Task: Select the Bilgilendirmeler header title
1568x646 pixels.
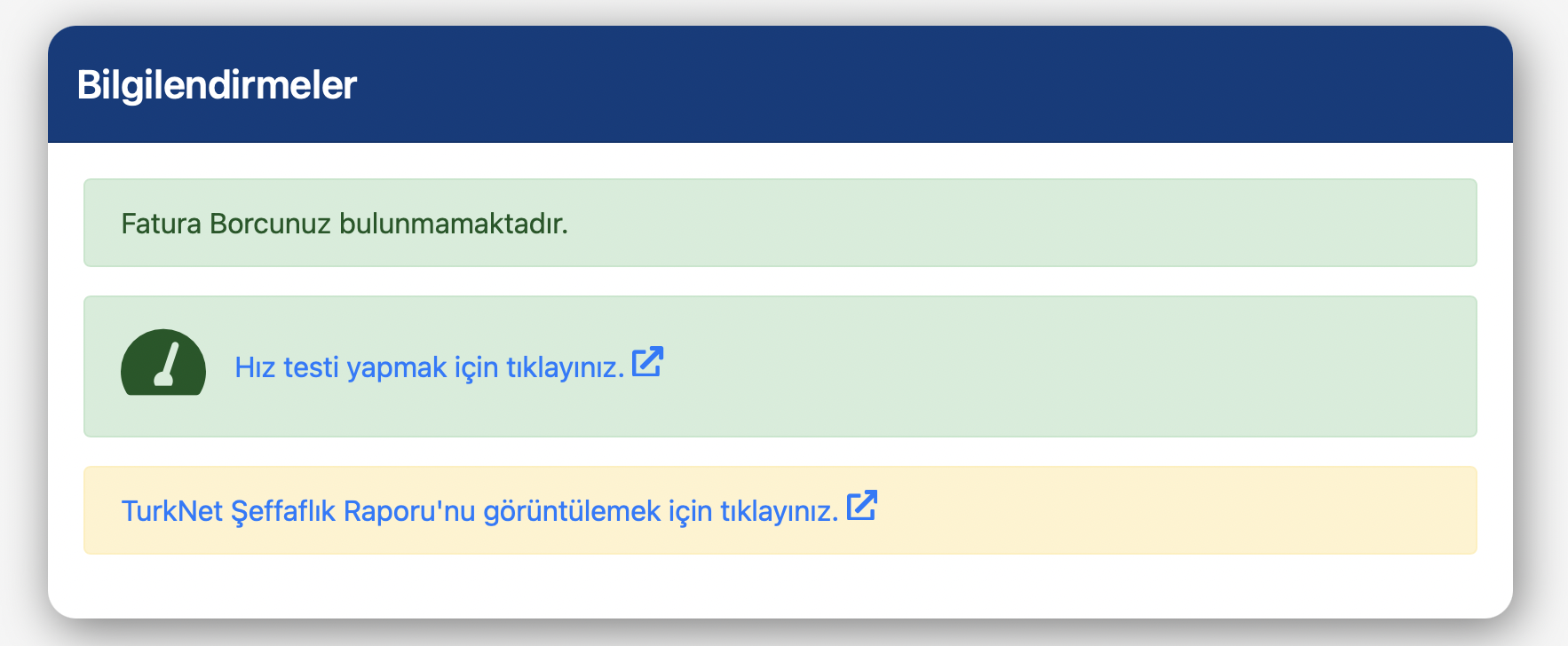Action: (217, 85)
